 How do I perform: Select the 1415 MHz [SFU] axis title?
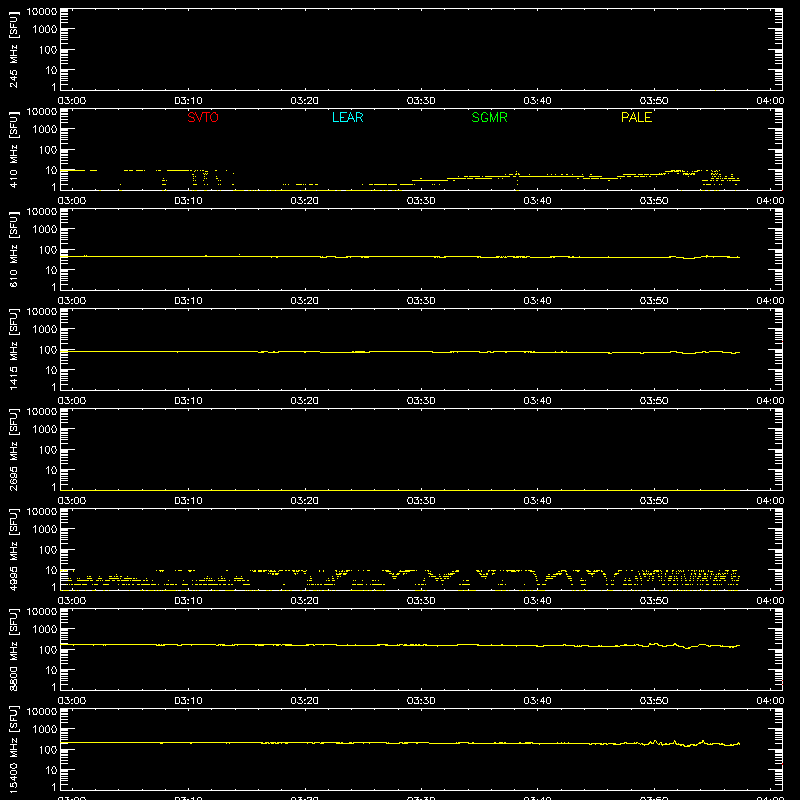(x=13, y=349)
